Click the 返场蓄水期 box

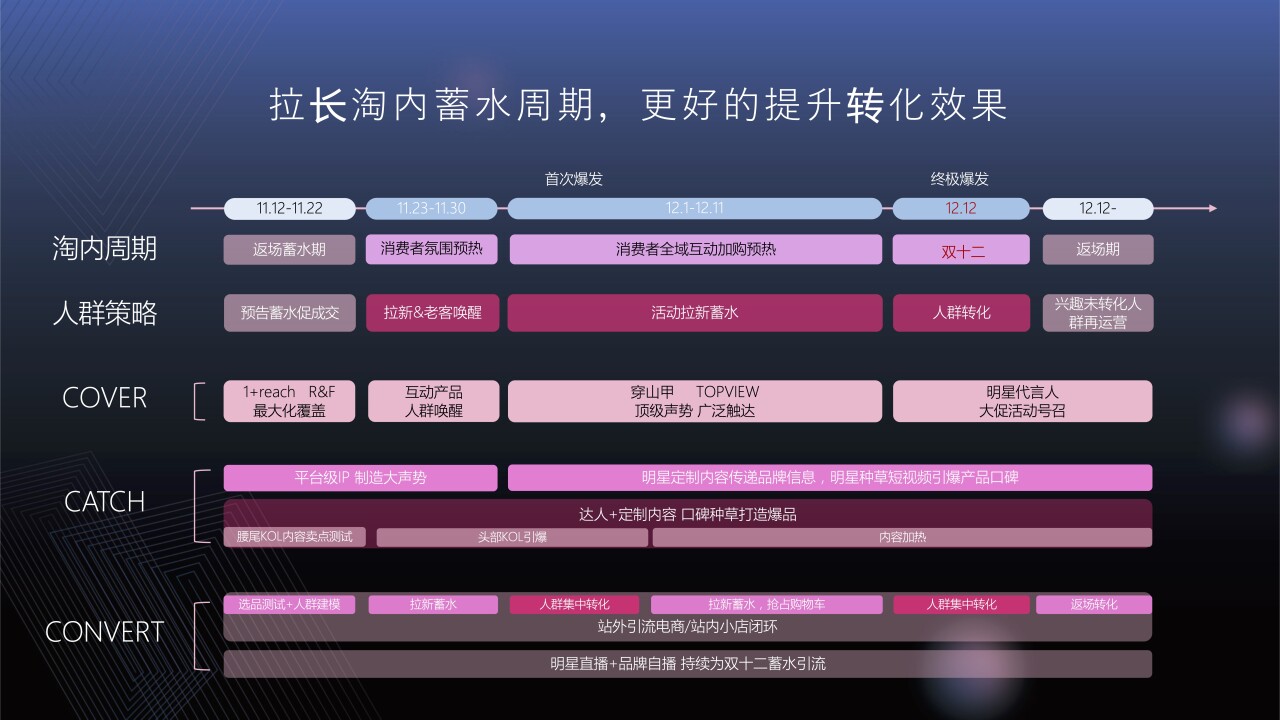[x=289, y=250]
